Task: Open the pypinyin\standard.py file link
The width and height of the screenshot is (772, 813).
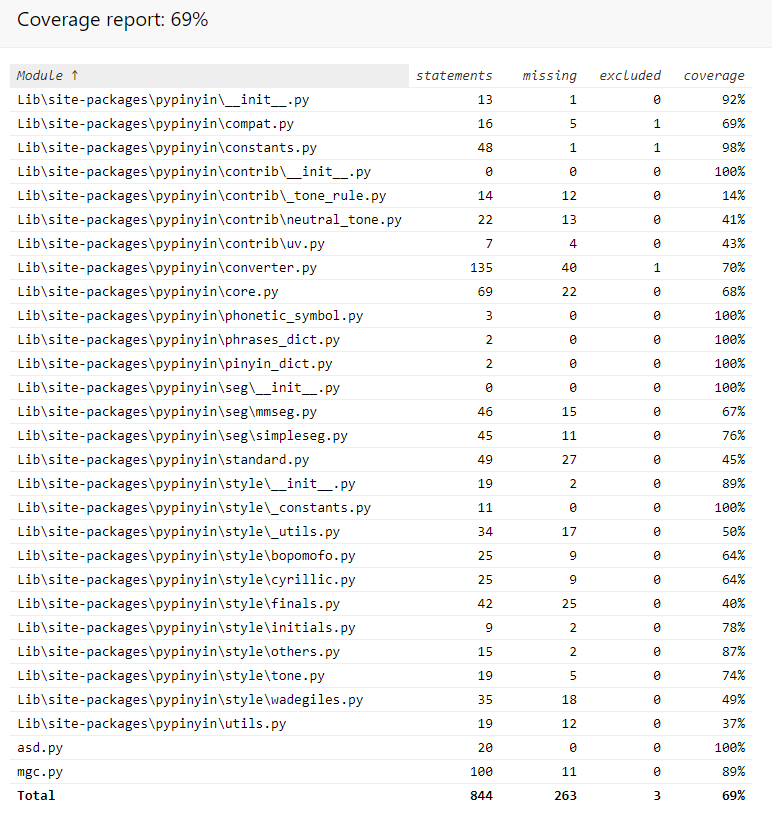Action: point(163,460)
